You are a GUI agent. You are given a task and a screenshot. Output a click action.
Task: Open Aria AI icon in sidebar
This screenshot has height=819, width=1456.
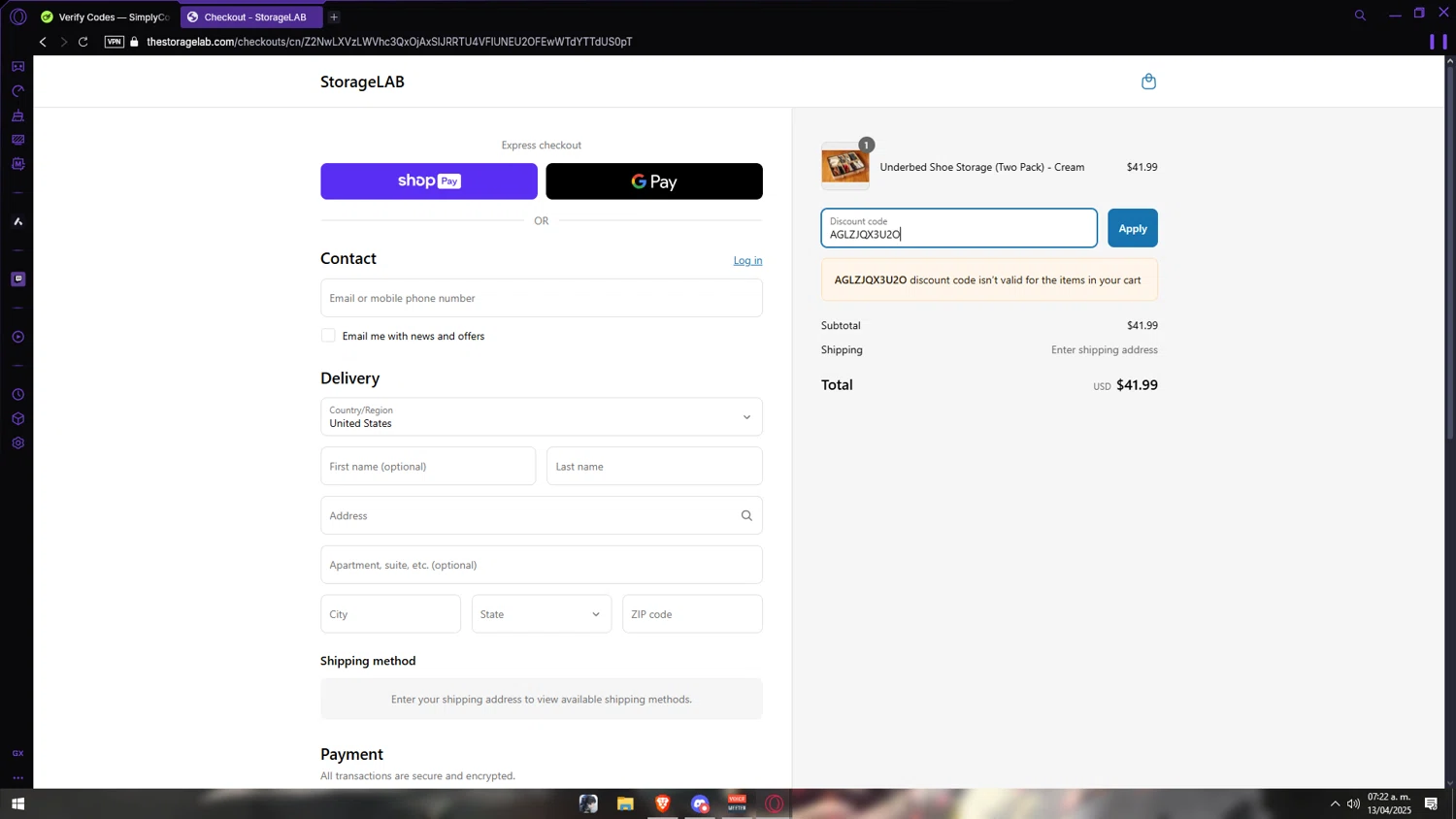(17, 222)
